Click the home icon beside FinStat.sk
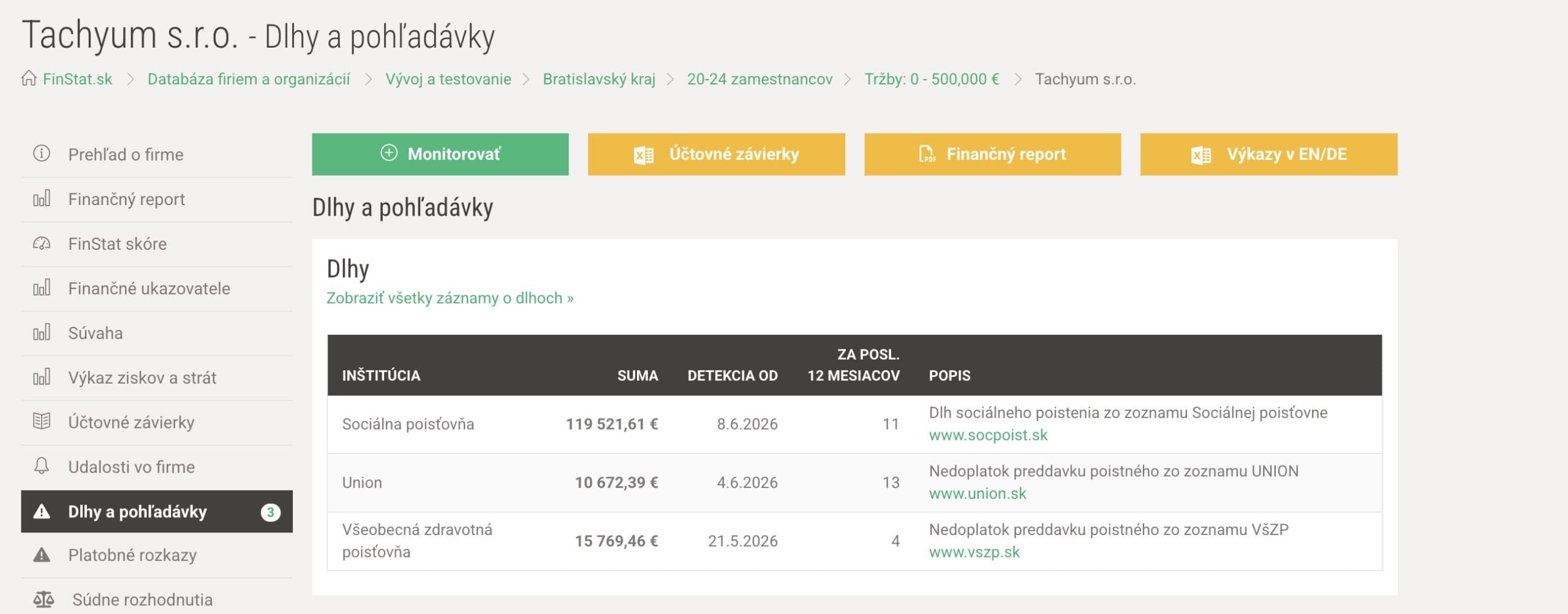This screenshot has width=1568, height=614. coord(29,78)
